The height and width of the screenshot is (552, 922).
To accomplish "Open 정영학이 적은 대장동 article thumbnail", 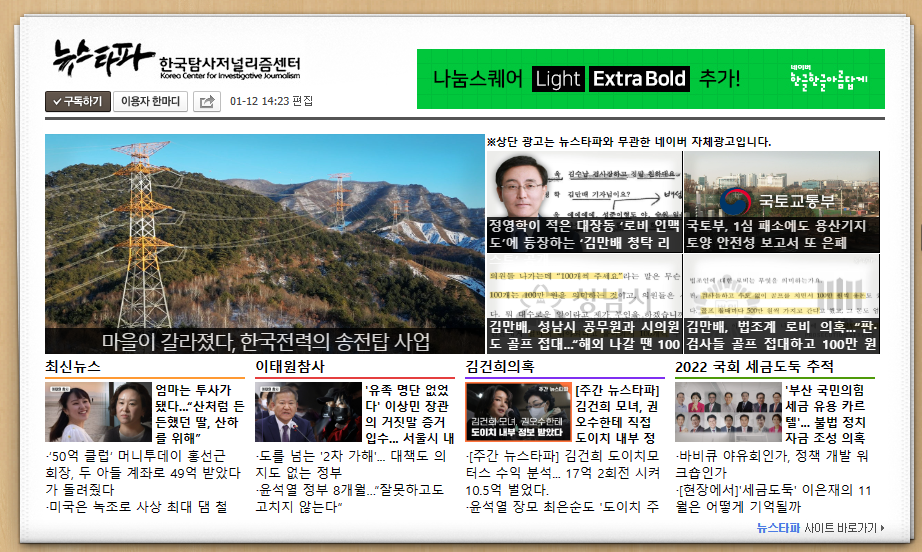I will point(584,202).
